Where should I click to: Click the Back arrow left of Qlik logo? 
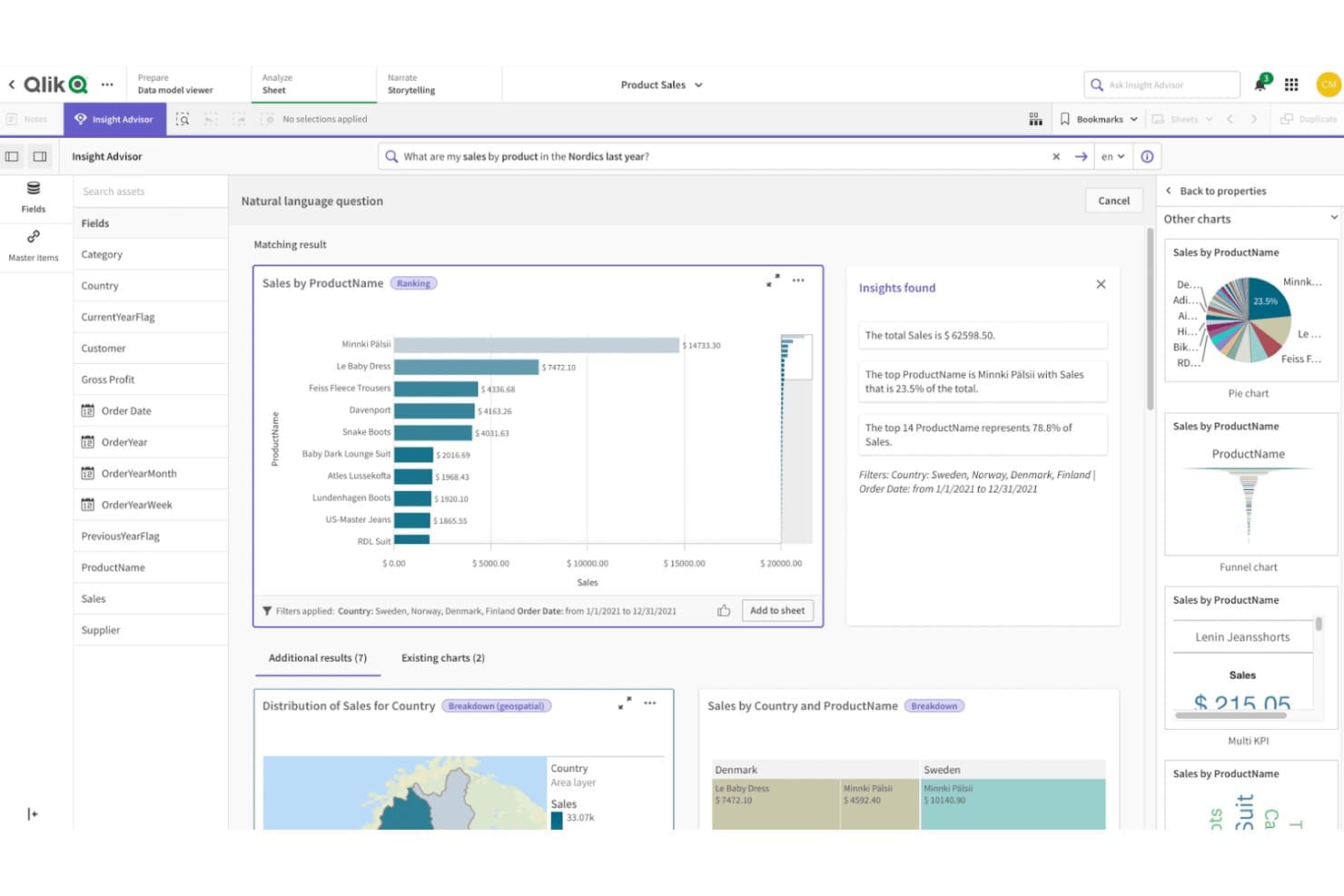tap(12, 84)
